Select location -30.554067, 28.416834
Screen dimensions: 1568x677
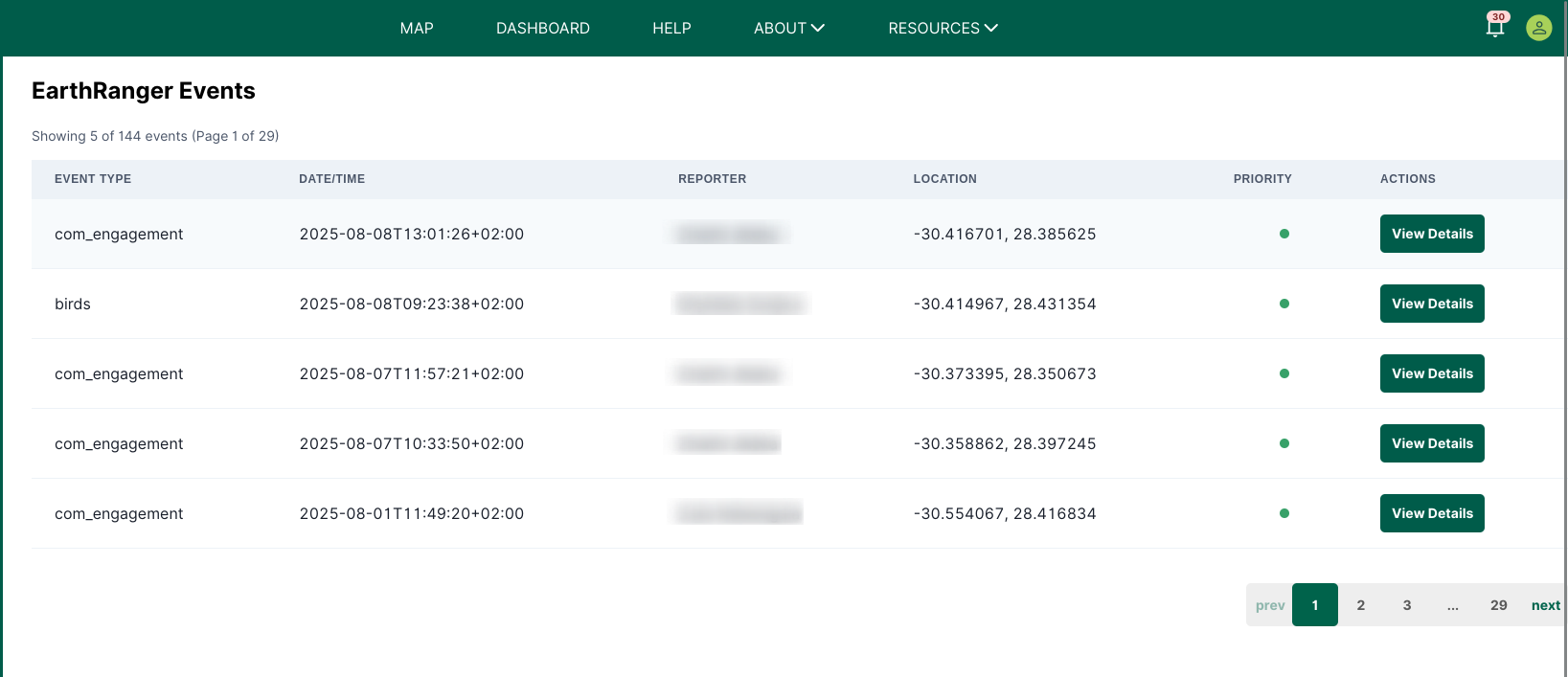(1005, 513)
